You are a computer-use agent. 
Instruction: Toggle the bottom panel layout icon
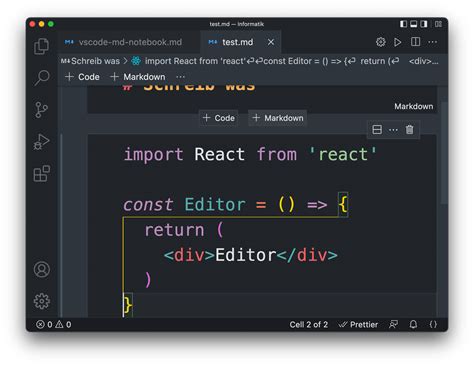414,24
